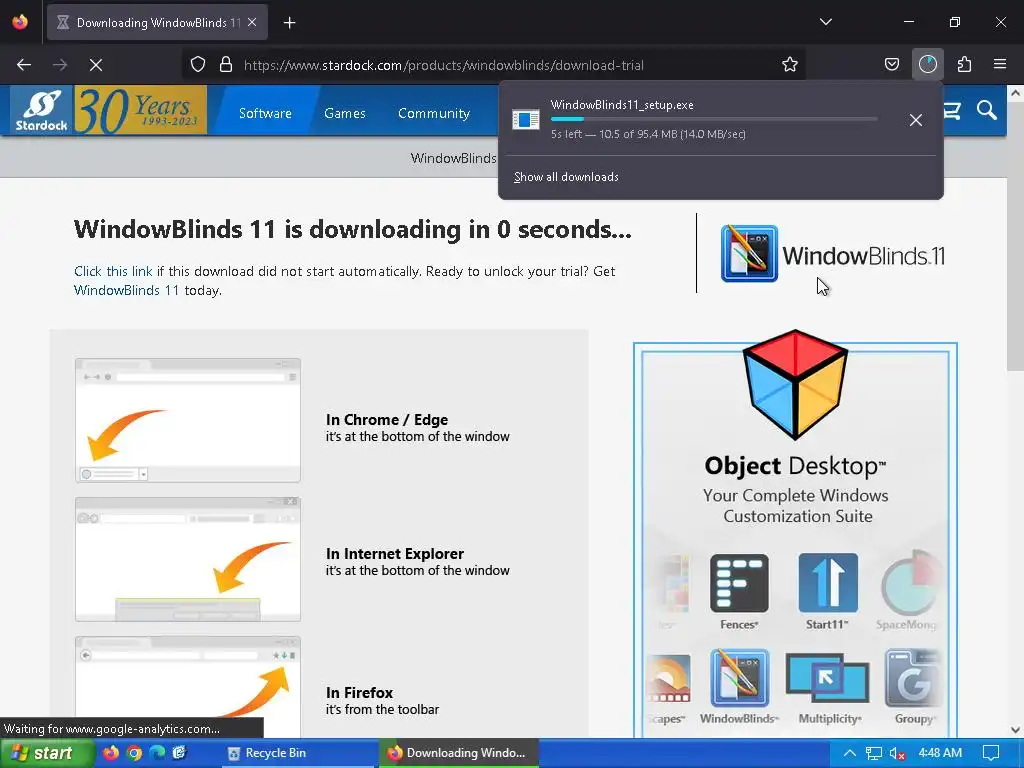Click the 'Click this link' download link
Image resolution: width=1024 pixels, height=768 pixels.
pos(113,271)
